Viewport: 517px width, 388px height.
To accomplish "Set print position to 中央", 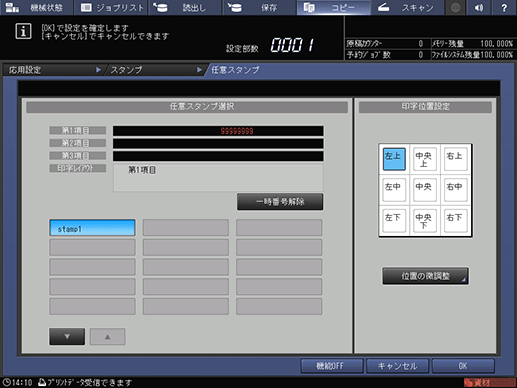I will point(425,190).
